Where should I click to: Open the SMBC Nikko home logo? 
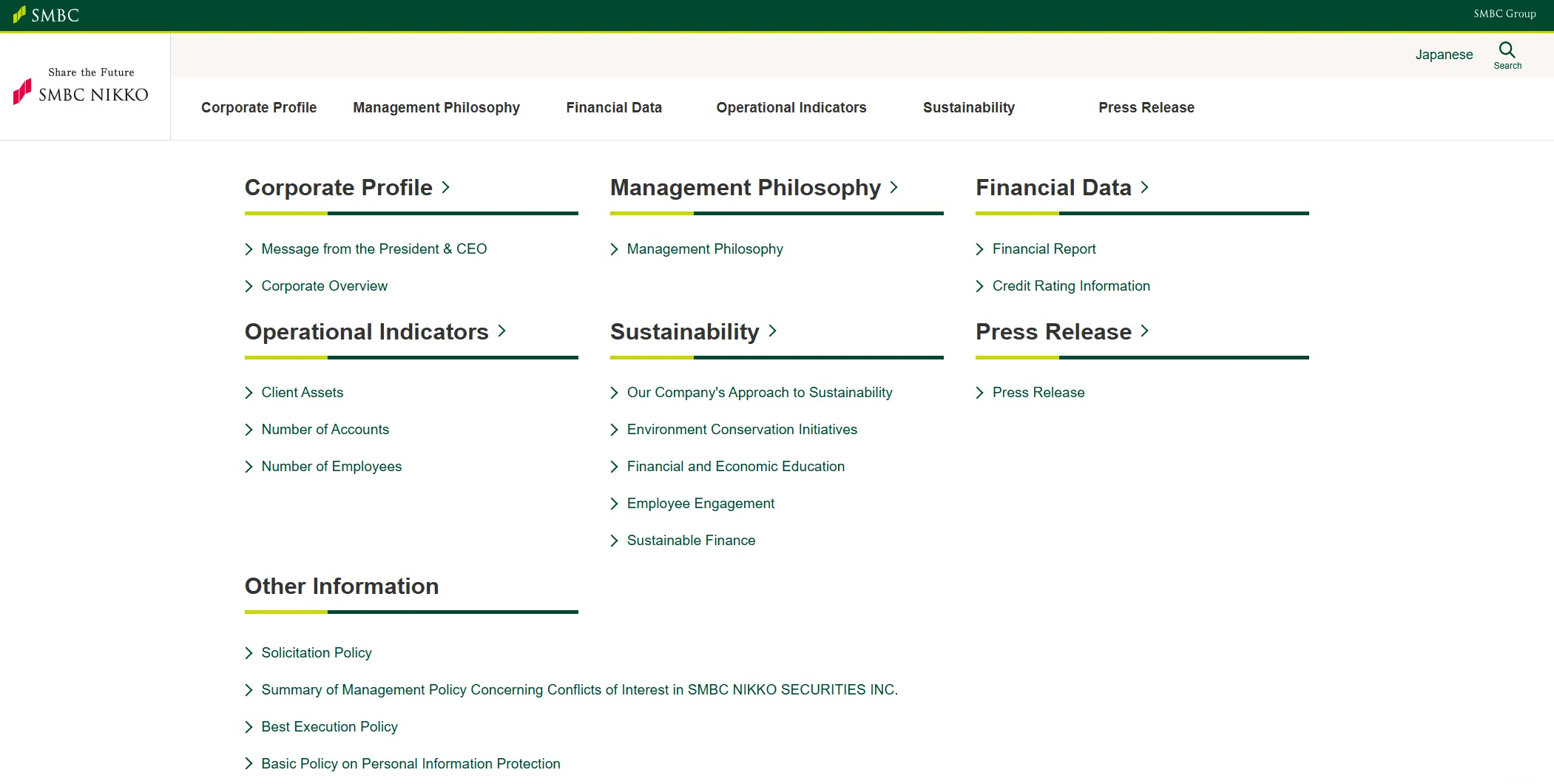pyautogui.click(x=81, y=86)
